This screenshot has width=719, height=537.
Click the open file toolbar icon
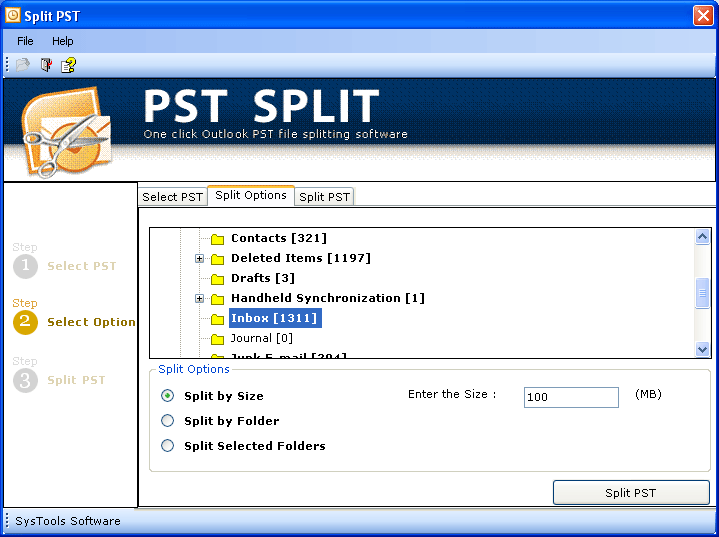coord(23,65)
